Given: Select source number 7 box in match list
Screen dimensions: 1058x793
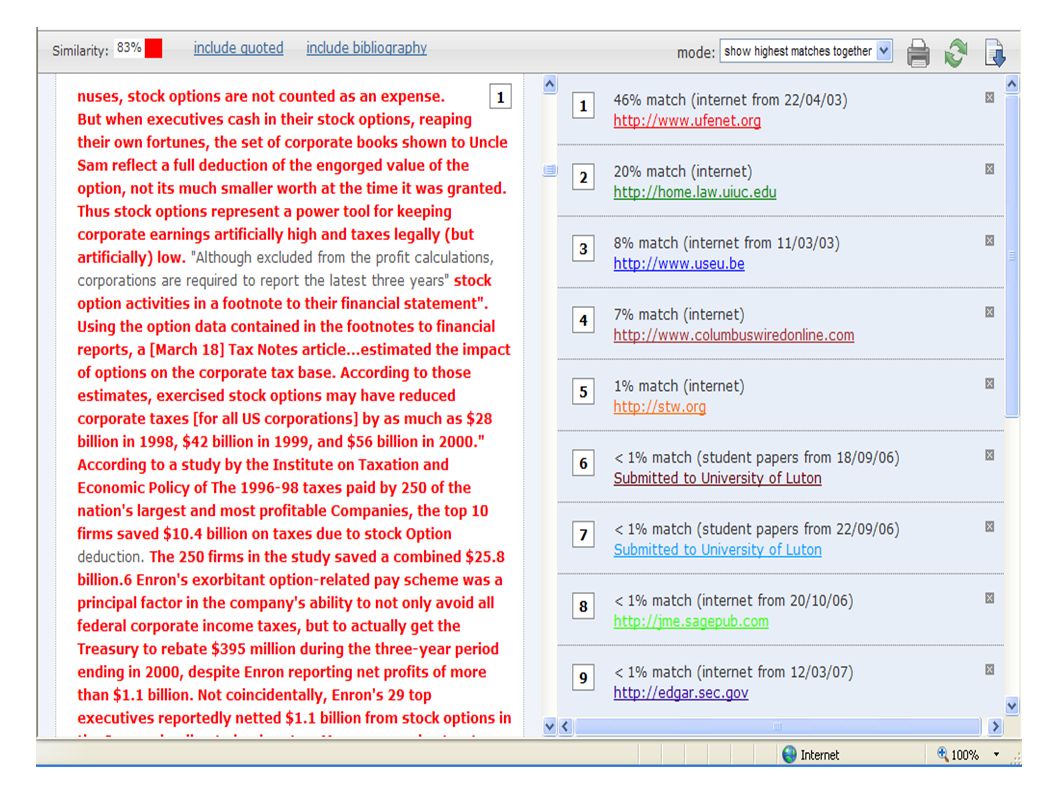Looking at the screenshot, I should (583, 535).
